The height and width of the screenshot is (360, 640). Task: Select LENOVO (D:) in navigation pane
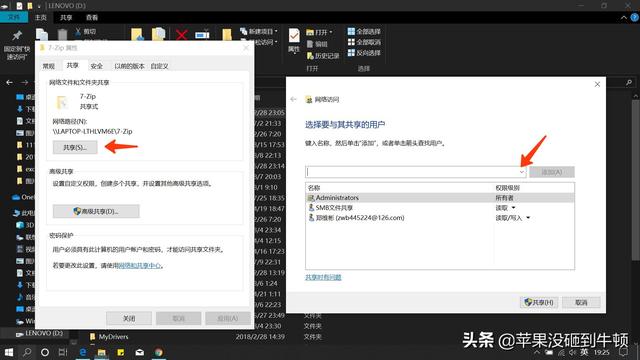(39, 333)
